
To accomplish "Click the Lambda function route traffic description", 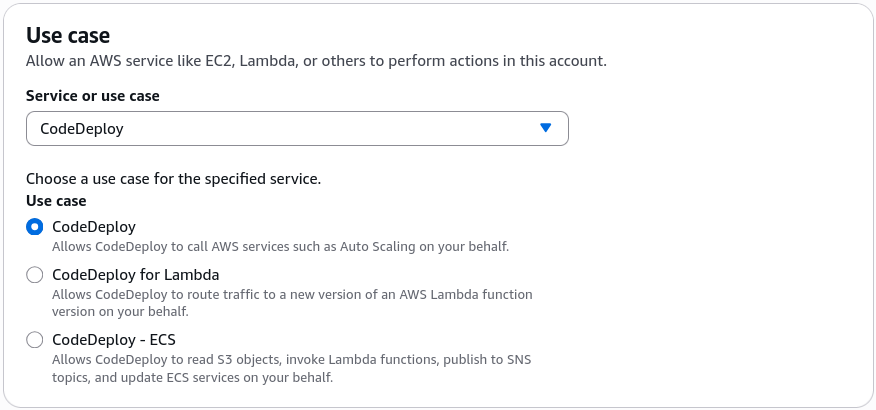I will [292, 303].
